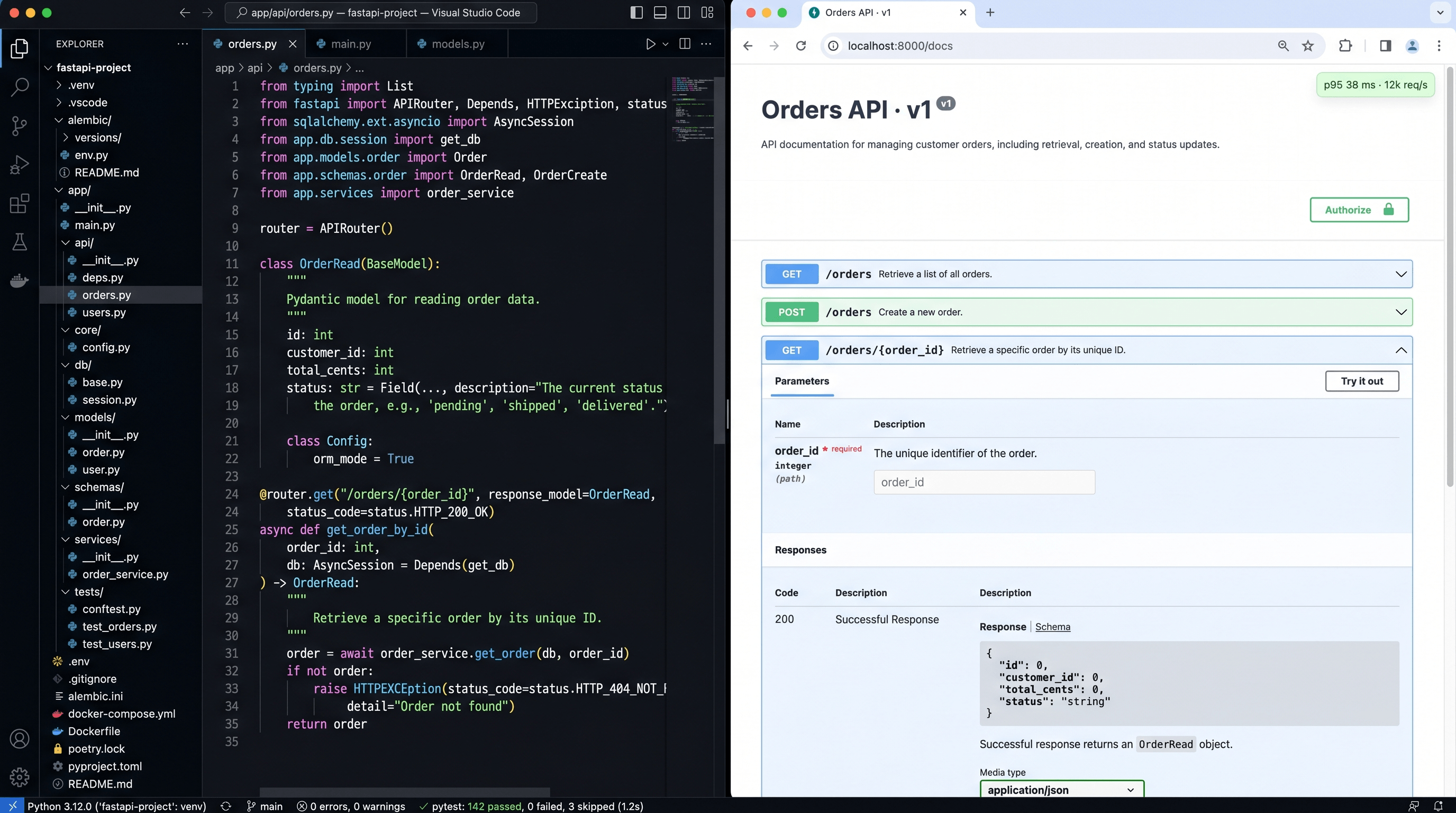Customize layout in VS Code title bar

pos(707,12)
